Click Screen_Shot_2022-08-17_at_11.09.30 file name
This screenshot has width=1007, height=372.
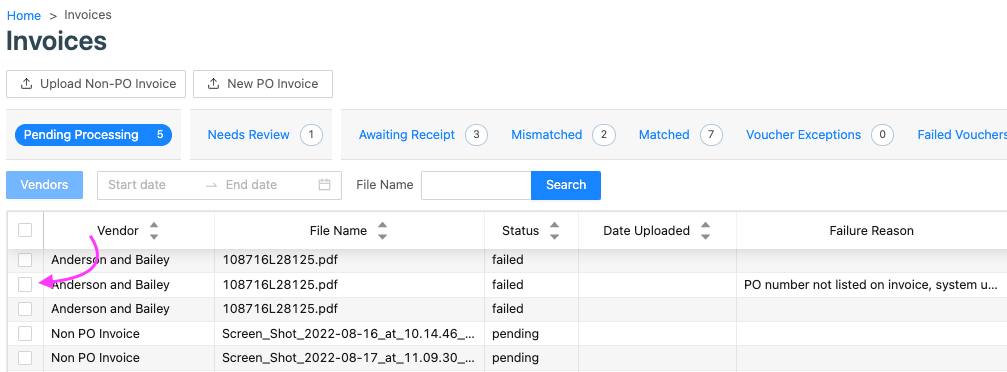tap(350, 358)
